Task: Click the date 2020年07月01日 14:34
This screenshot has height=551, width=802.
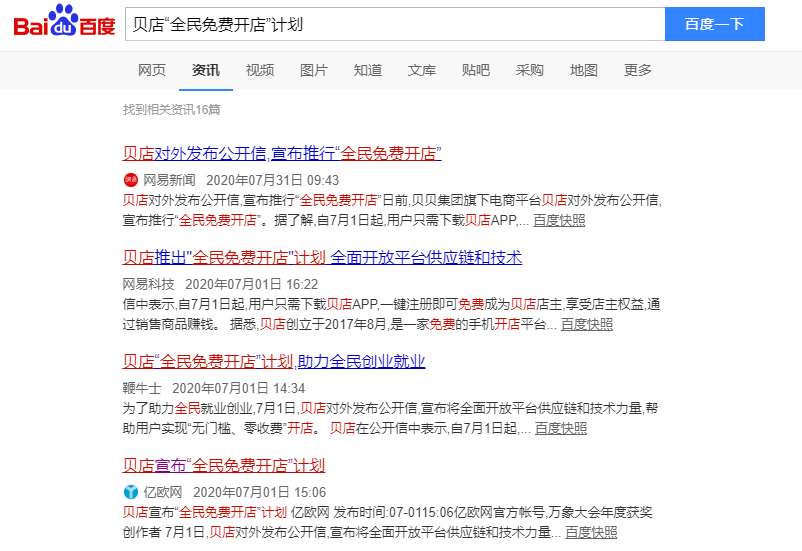Action: [x=238, y=388]
